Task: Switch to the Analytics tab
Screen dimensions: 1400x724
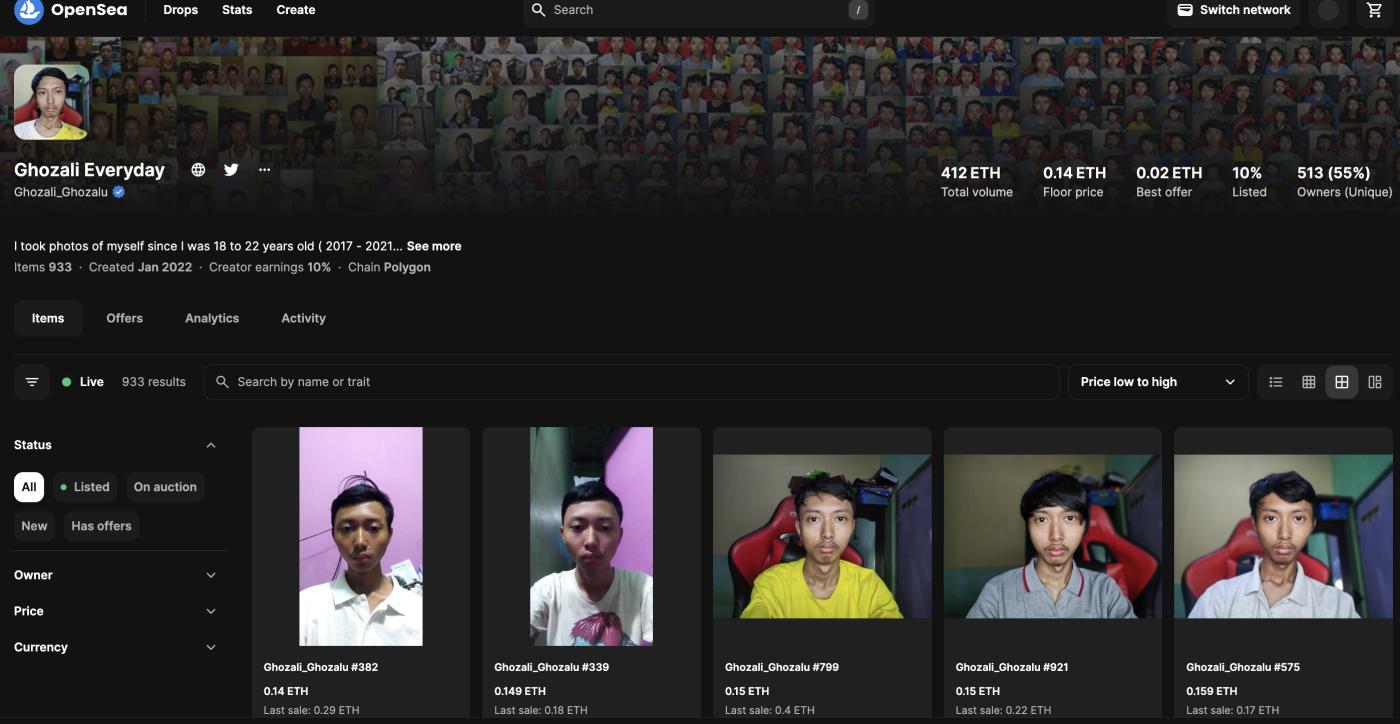Action: point(212,318)
